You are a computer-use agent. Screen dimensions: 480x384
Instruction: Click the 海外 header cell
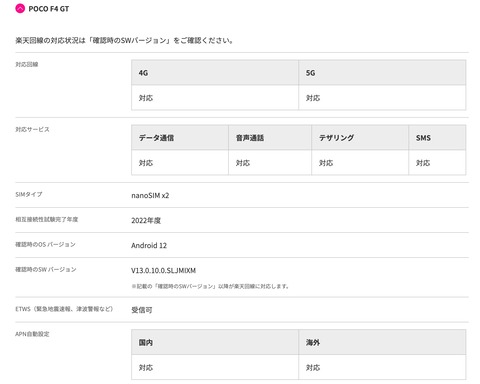[382, 342]
